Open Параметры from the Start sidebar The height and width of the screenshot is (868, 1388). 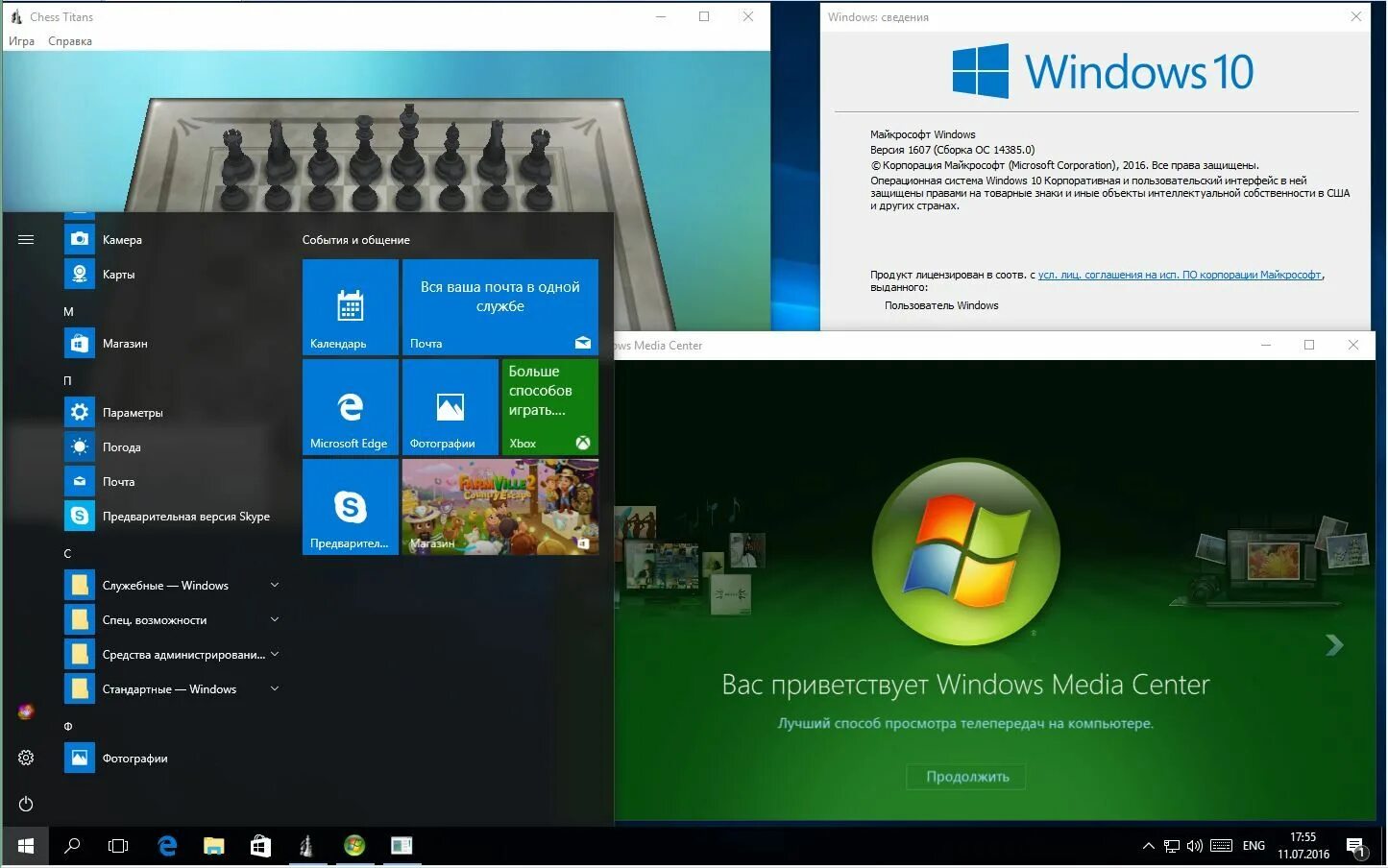click(134, 412)
